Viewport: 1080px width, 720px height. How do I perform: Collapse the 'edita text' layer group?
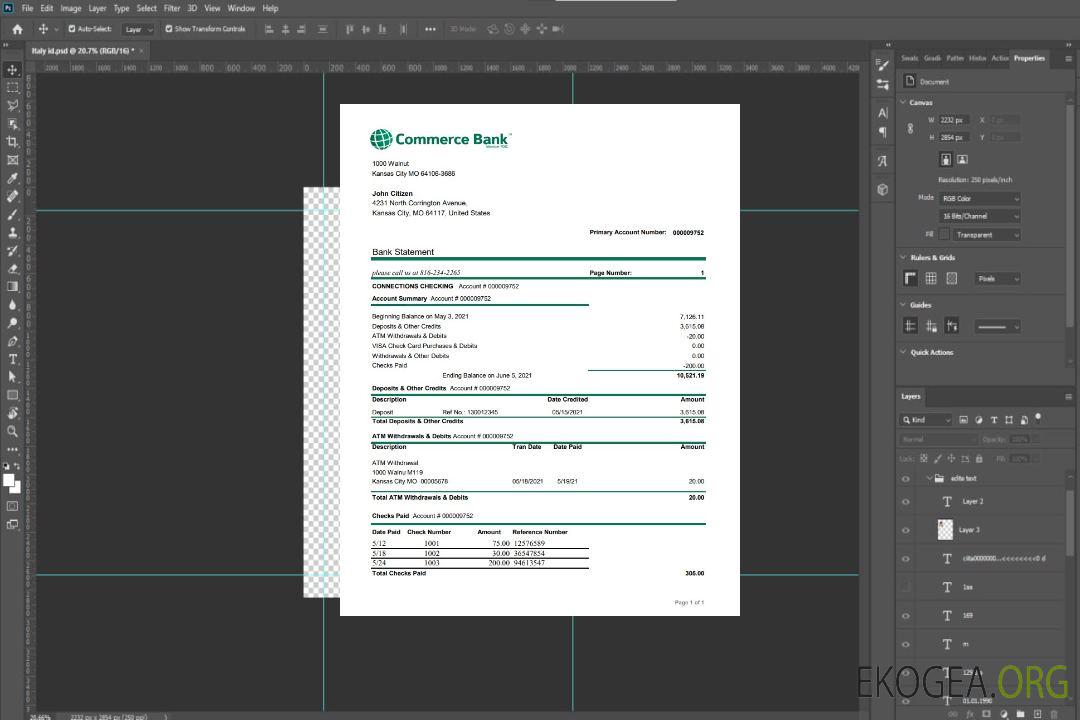click(x=929, y=478)
